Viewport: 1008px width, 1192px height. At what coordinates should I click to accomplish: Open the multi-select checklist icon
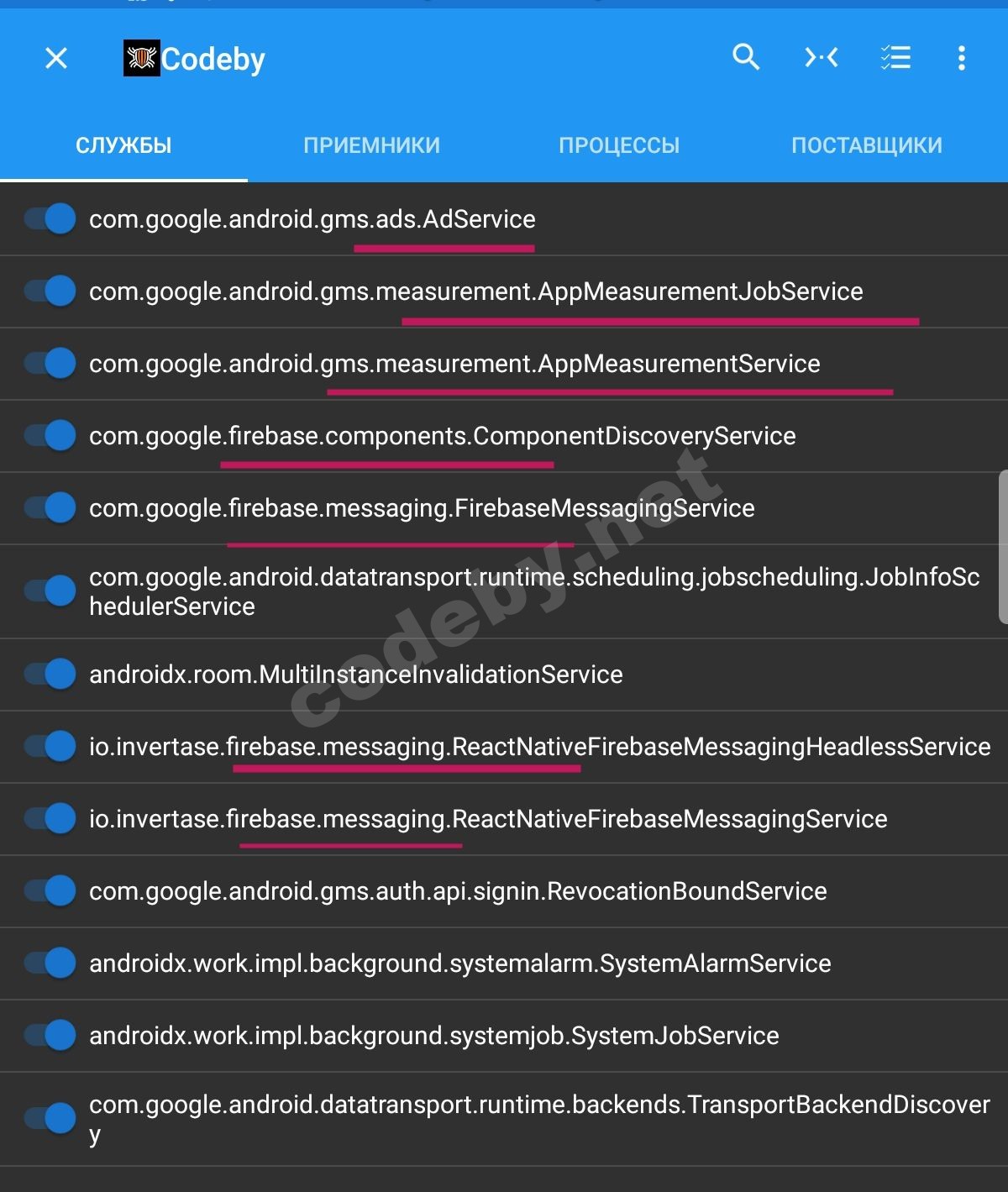(895, 57)
